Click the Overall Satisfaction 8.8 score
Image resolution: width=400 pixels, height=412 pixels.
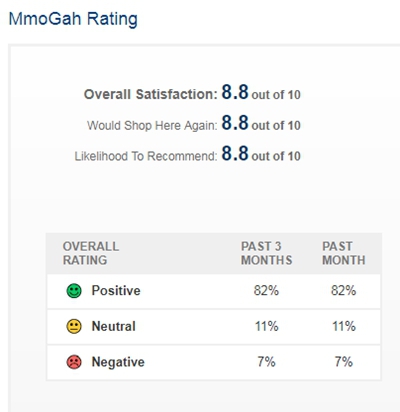click(x=235, y=92)
